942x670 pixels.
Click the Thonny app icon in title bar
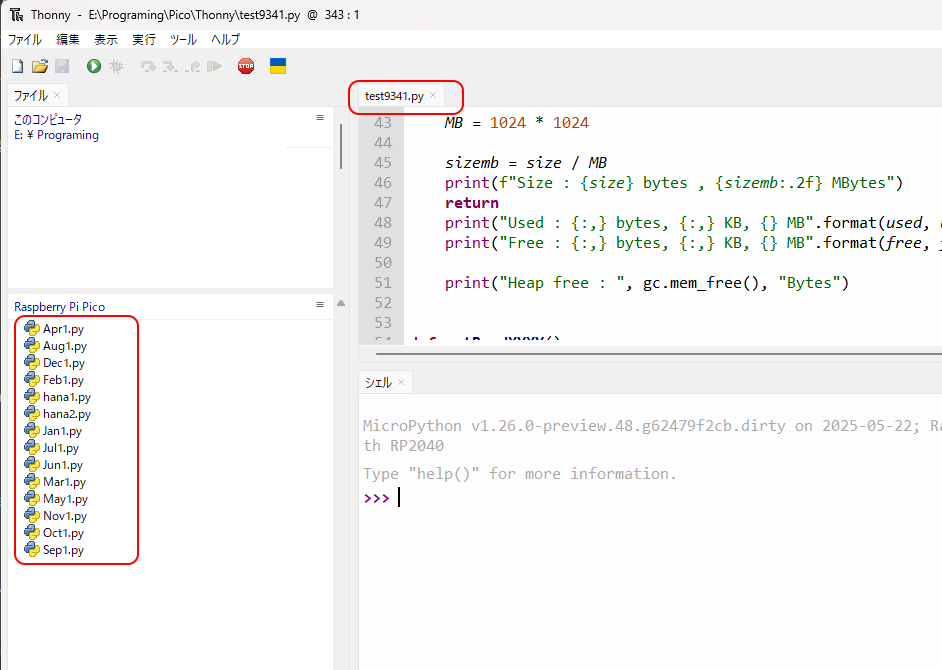(x=16, y=14)
